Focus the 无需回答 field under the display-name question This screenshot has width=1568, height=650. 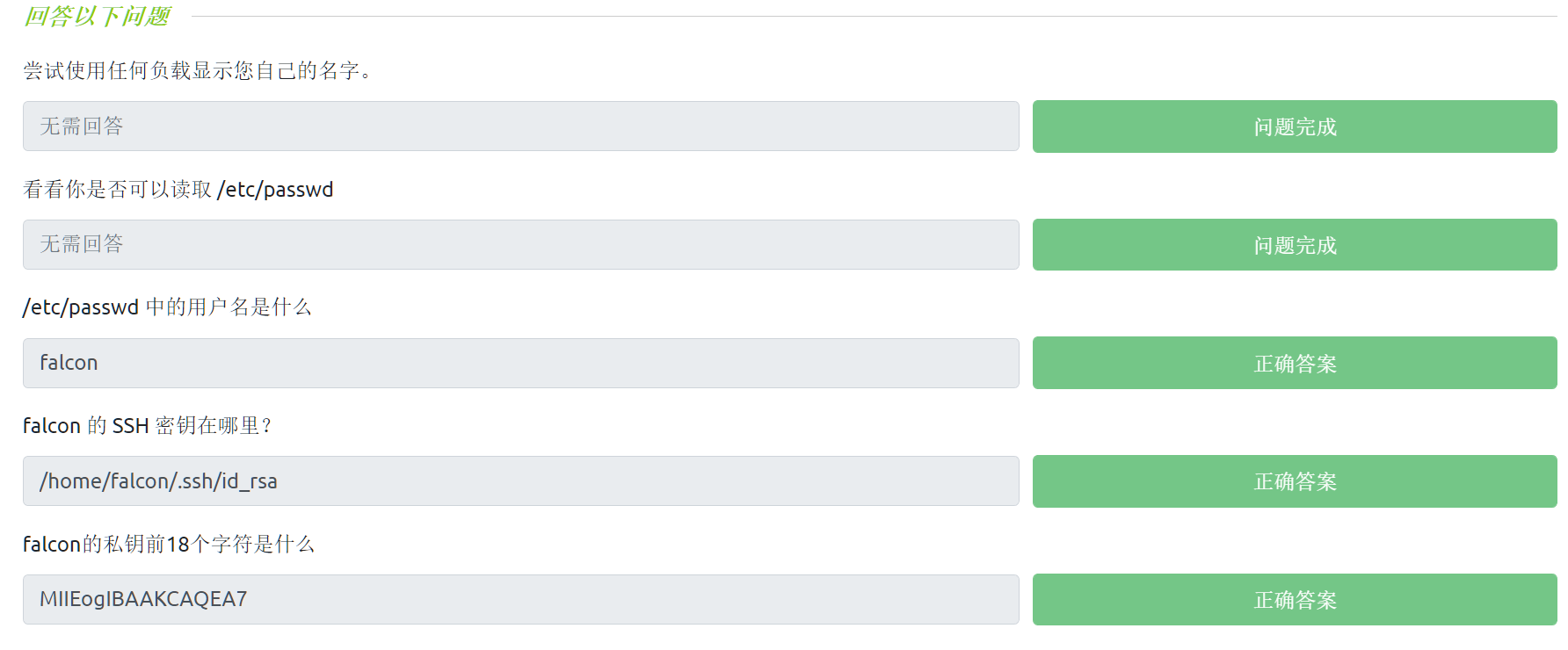click(x=520, y=126)
